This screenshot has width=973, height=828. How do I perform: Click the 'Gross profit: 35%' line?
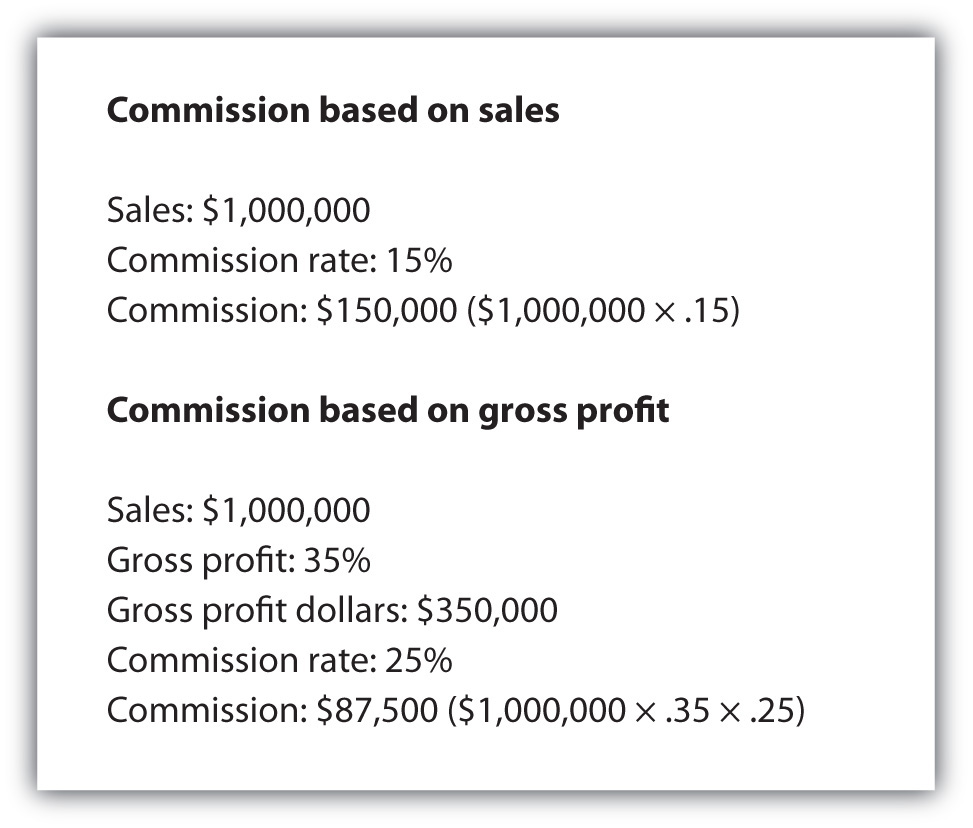(x=238, y=561)
